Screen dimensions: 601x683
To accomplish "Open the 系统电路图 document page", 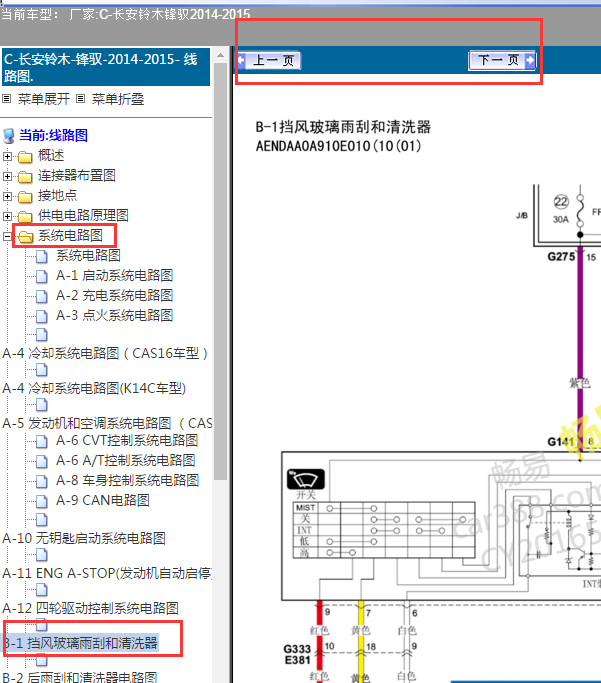I will [x=88, y=255].
